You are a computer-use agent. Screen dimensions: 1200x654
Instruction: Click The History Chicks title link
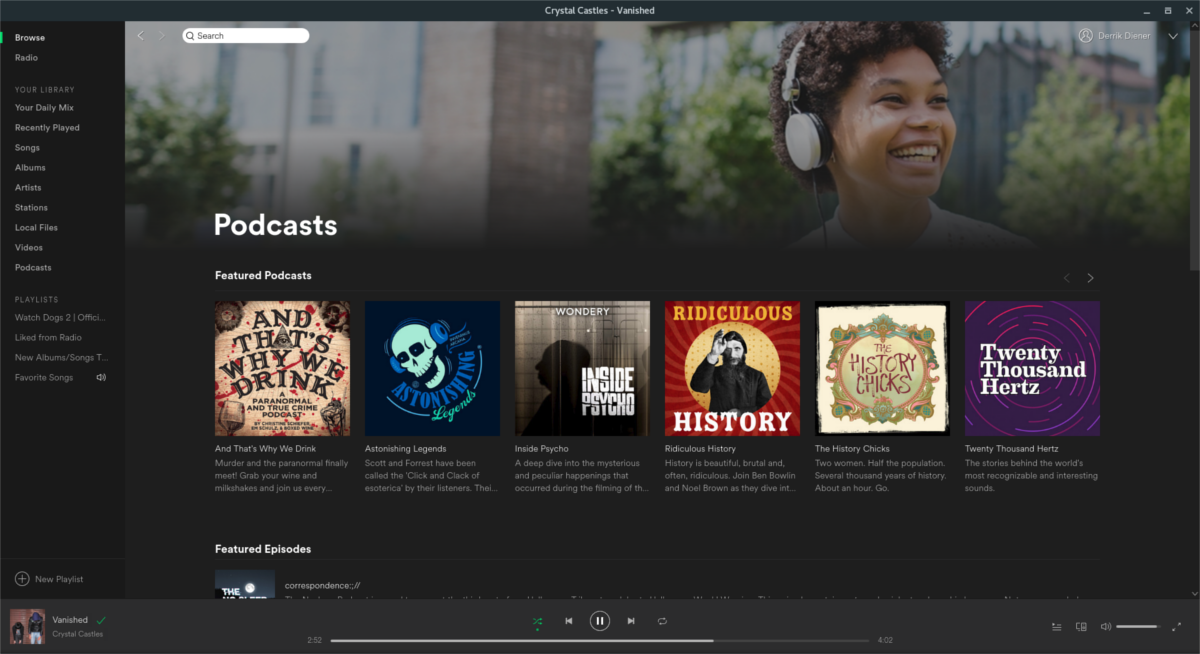pyautogui.click(x=852, y=449)
